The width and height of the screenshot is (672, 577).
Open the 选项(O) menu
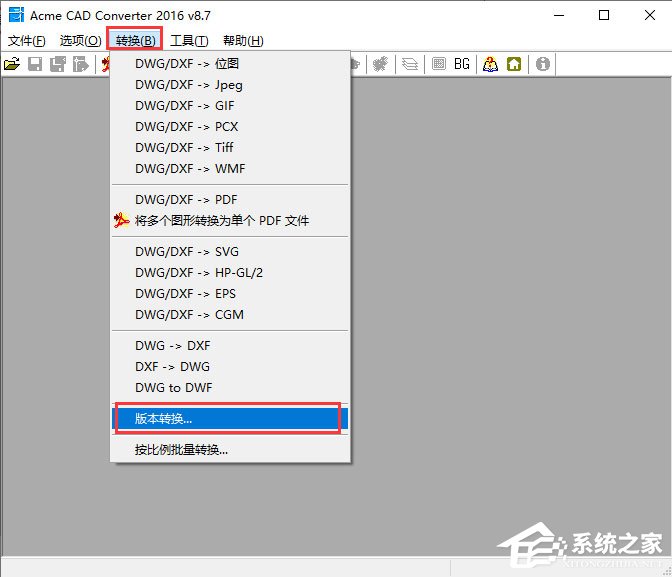coord(81,41)
